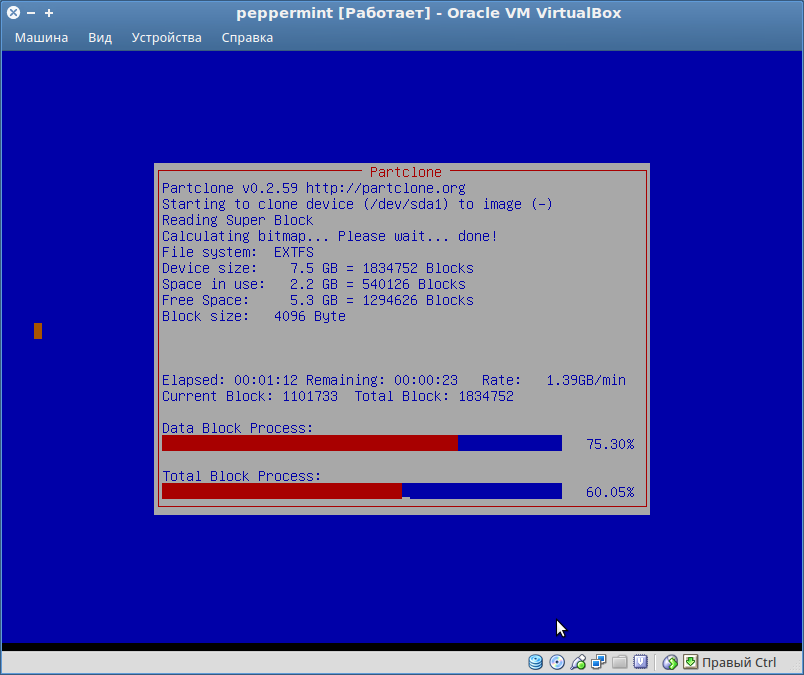804x675 pixels.
Task: Maximize the VirtualBox window with plus button
Action: tap(49, 13)
